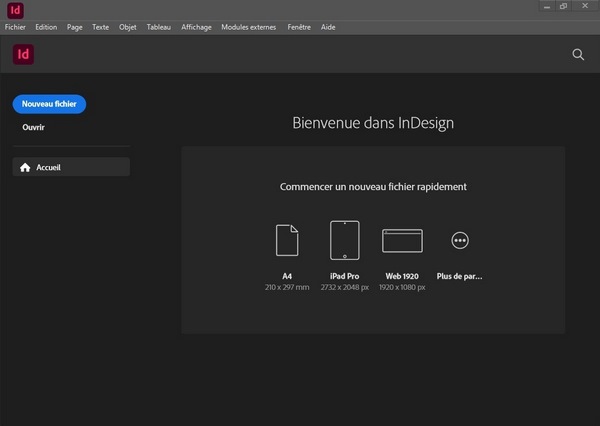This screenshot has height=426, width=600.
Task: Click the "Plus de par..." label
Action: [460, 276]
